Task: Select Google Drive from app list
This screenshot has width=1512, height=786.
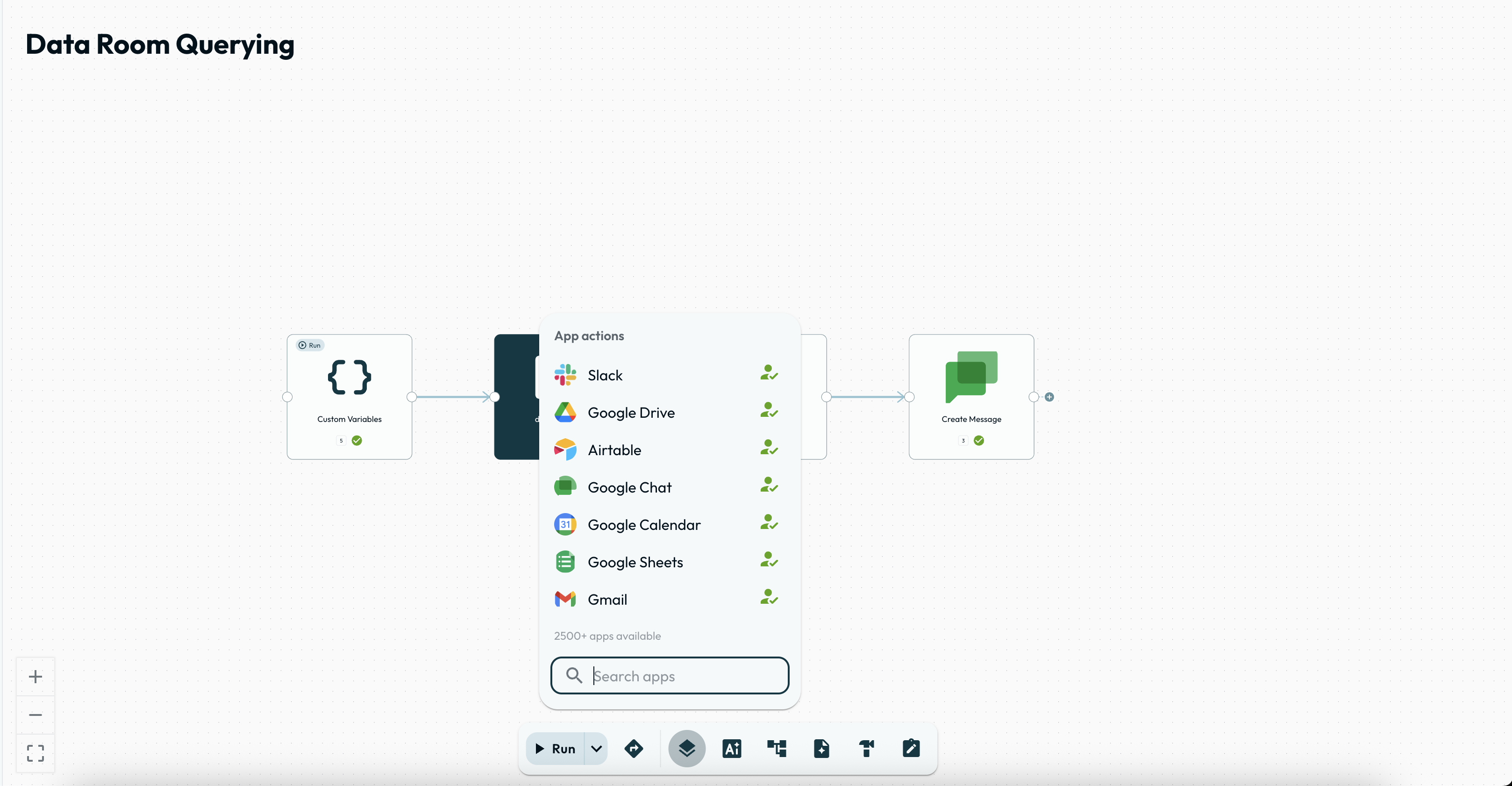Action: click(631, 413)
